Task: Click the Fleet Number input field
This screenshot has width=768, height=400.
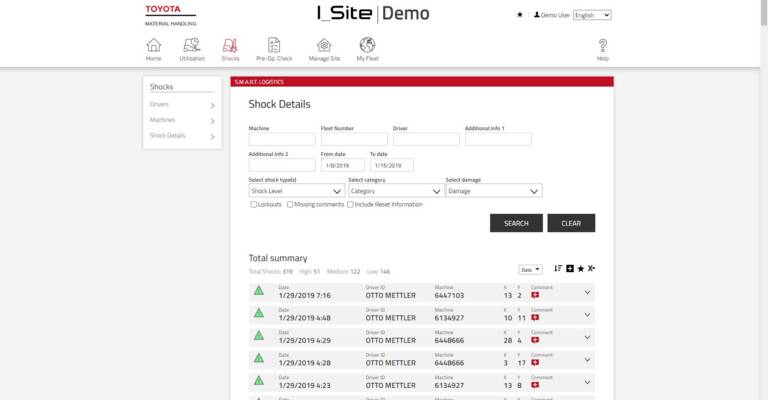Action: [x=353, y=140]
